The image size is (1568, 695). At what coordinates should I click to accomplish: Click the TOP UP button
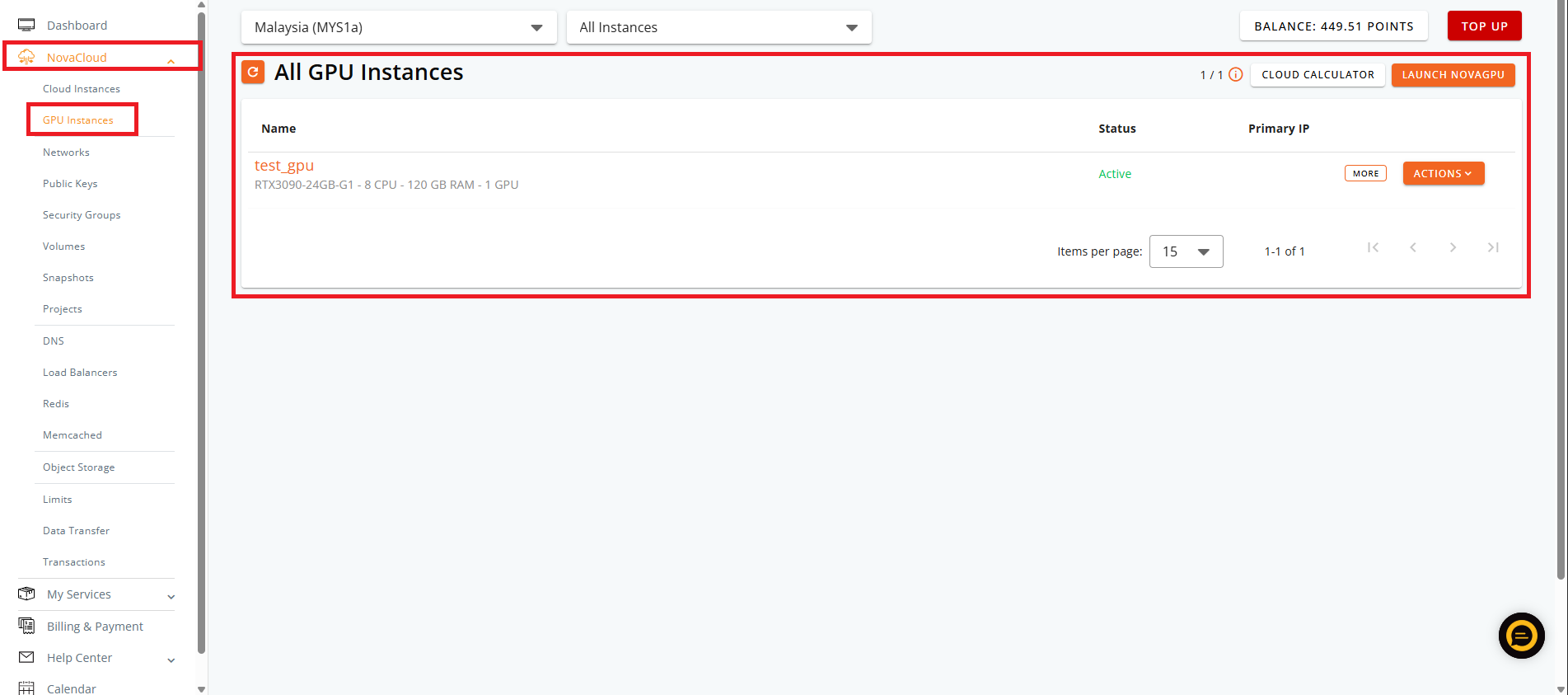point(1484,26)
